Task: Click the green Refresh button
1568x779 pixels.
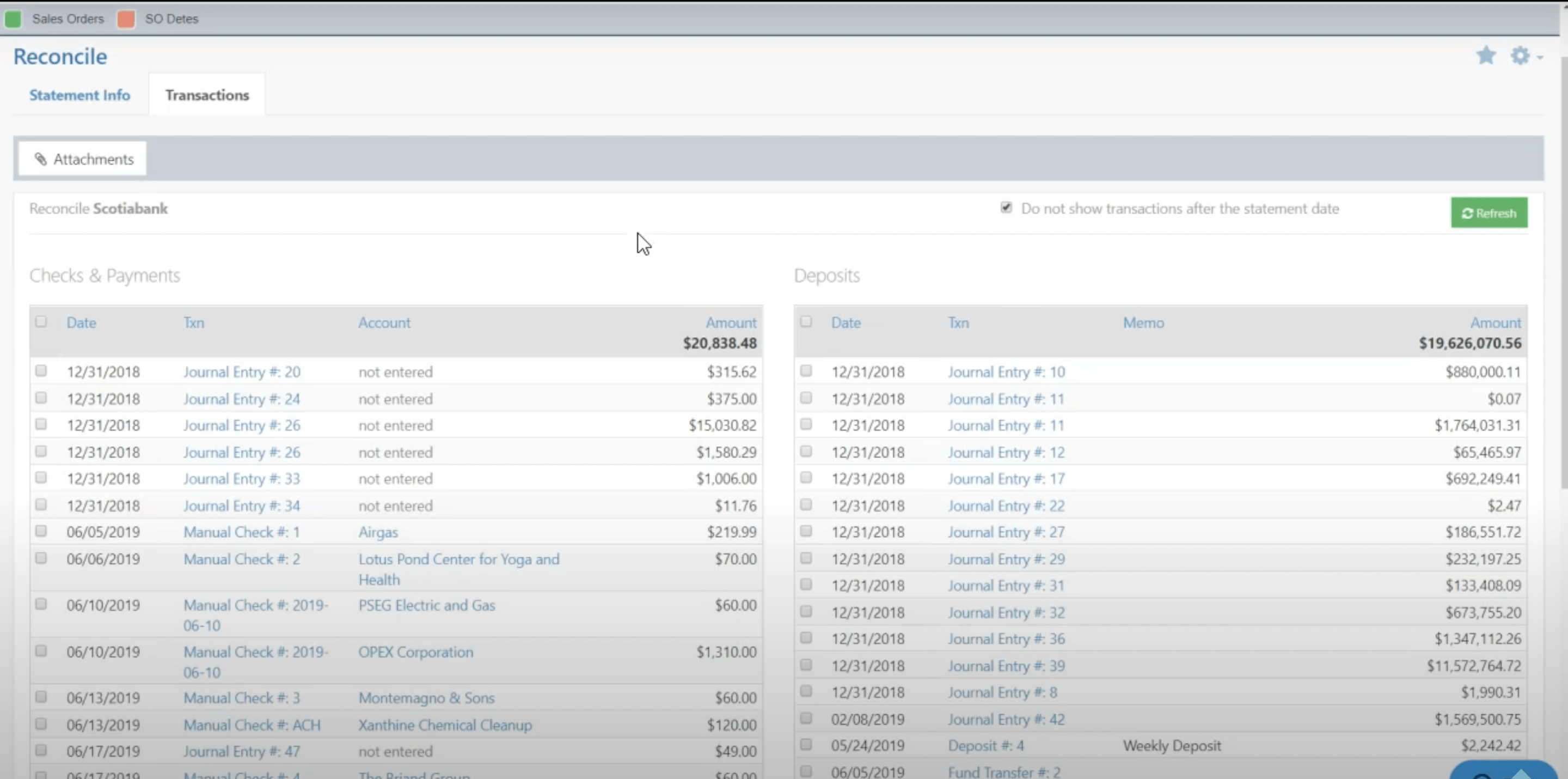Action: click(1489, 212)
